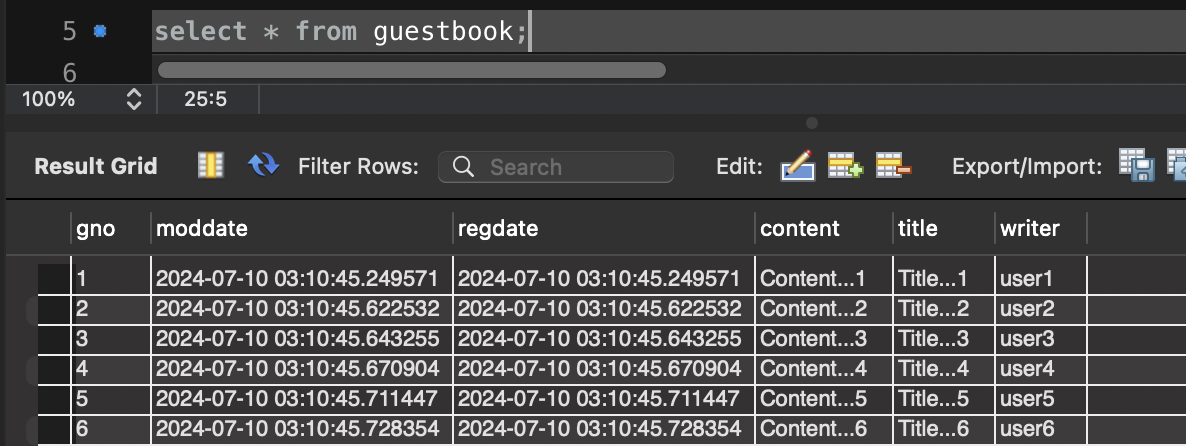This screenshot has height=446, width=1186.
Task: Select gno cell with value 5
Action: tap(112, 398)
